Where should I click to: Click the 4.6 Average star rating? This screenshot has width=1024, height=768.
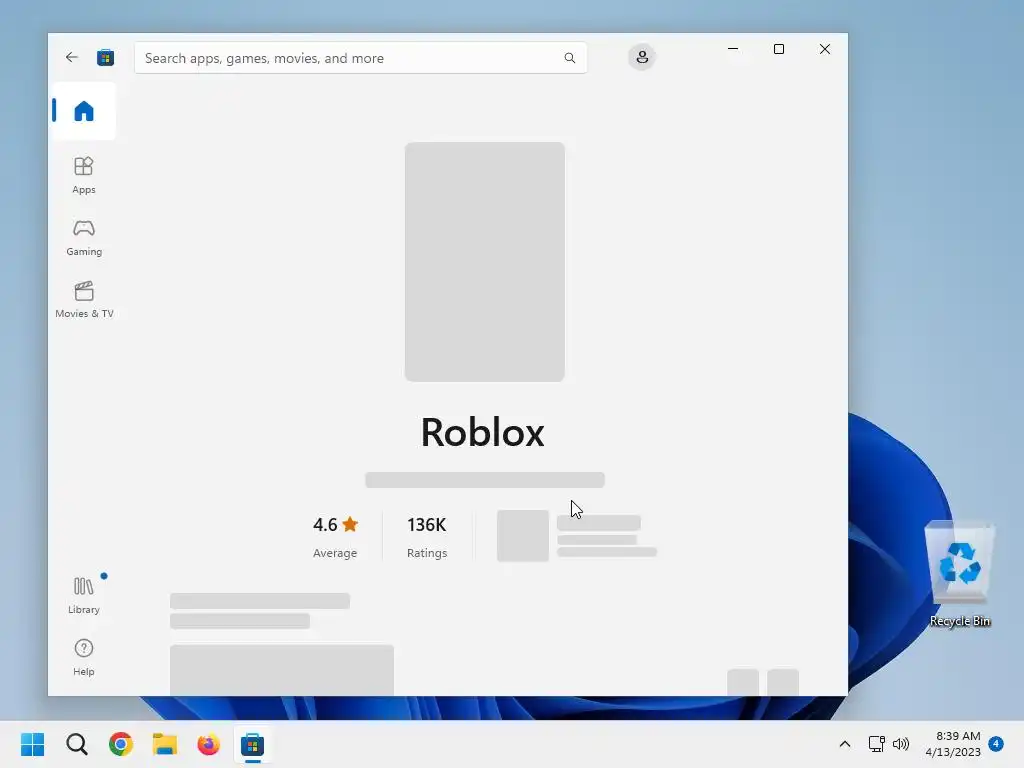pos(335,537)
